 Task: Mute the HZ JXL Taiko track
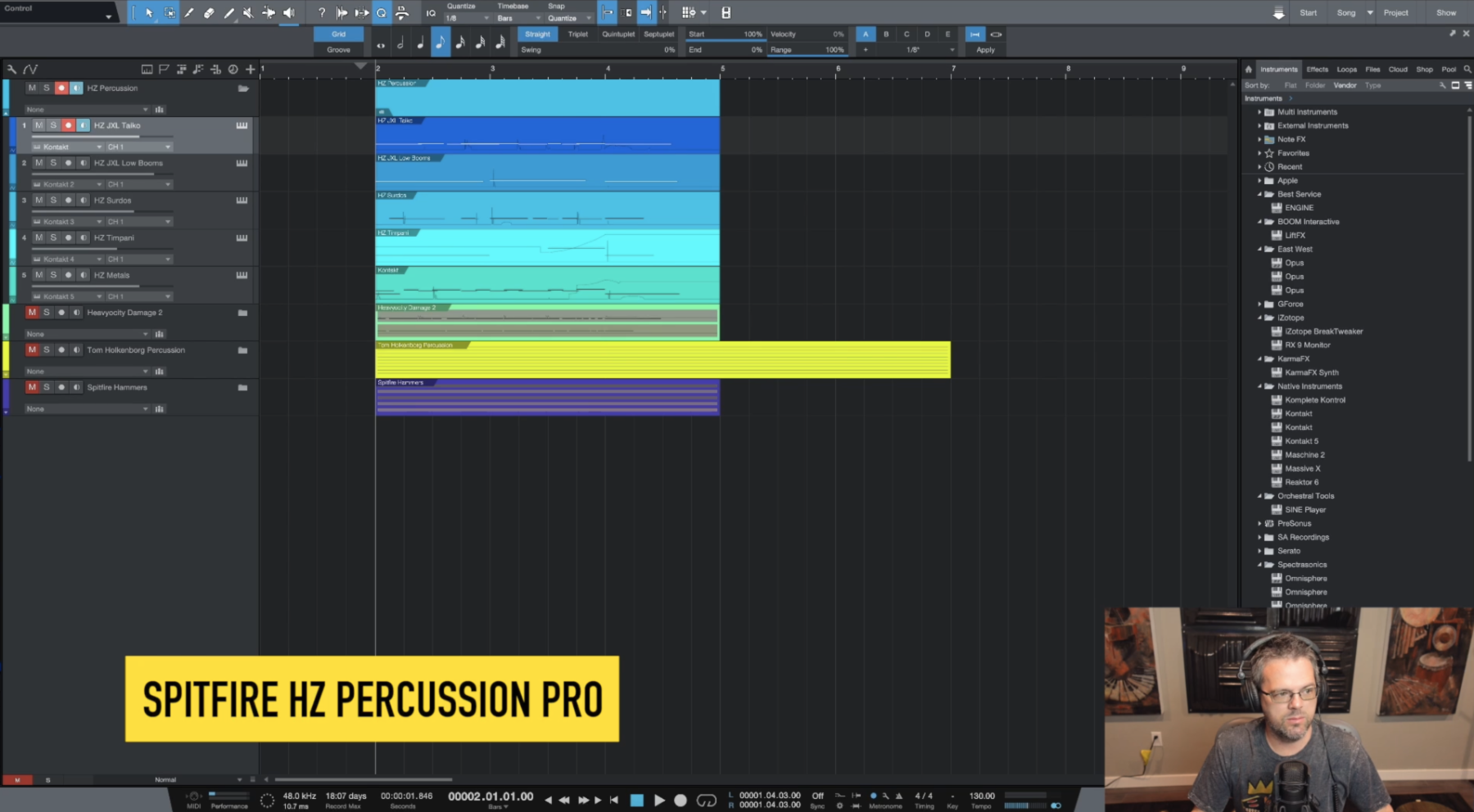click(38, 125)
